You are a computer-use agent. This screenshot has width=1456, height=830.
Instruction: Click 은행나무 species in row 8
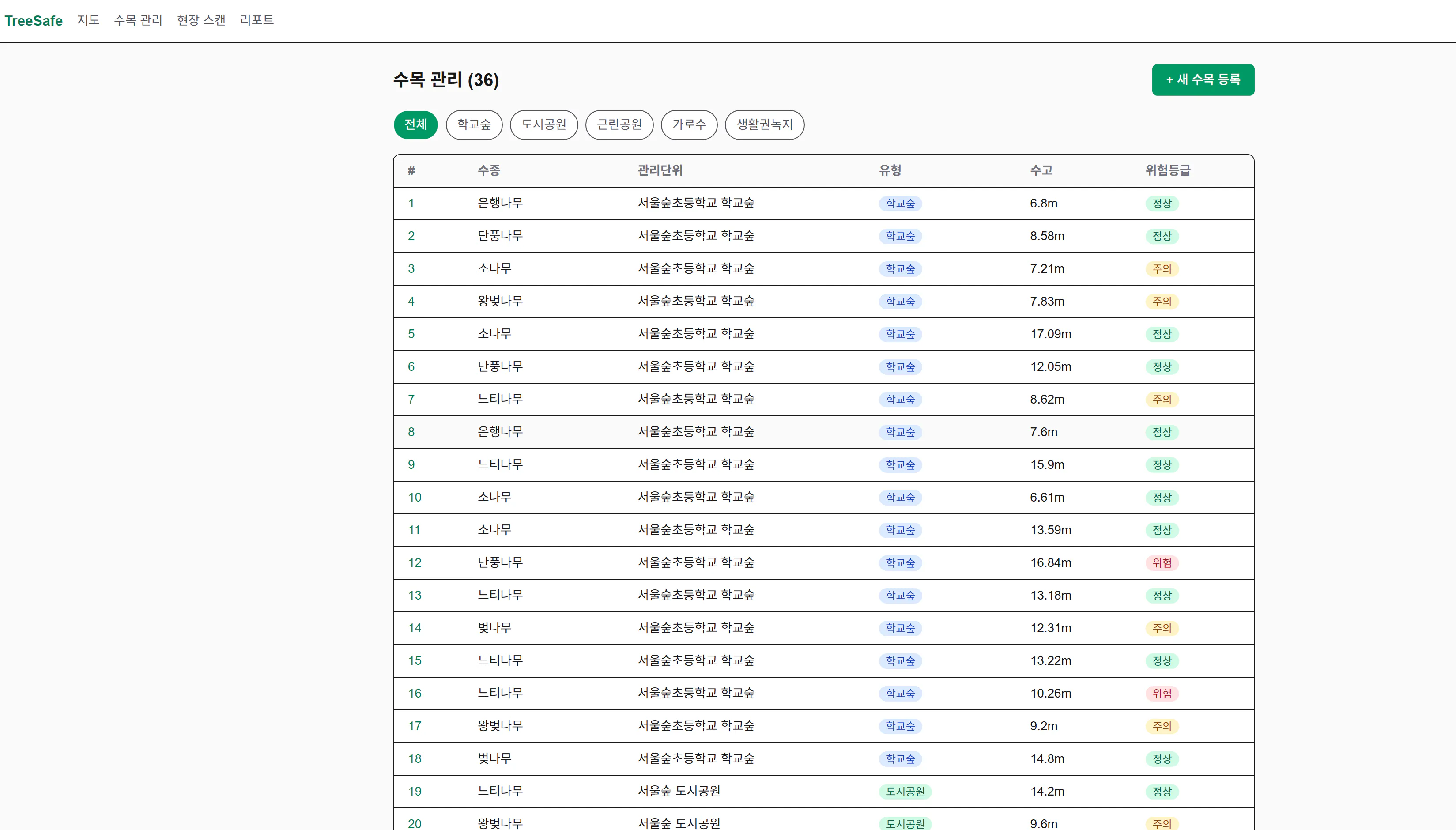click(x=500, y=431)
